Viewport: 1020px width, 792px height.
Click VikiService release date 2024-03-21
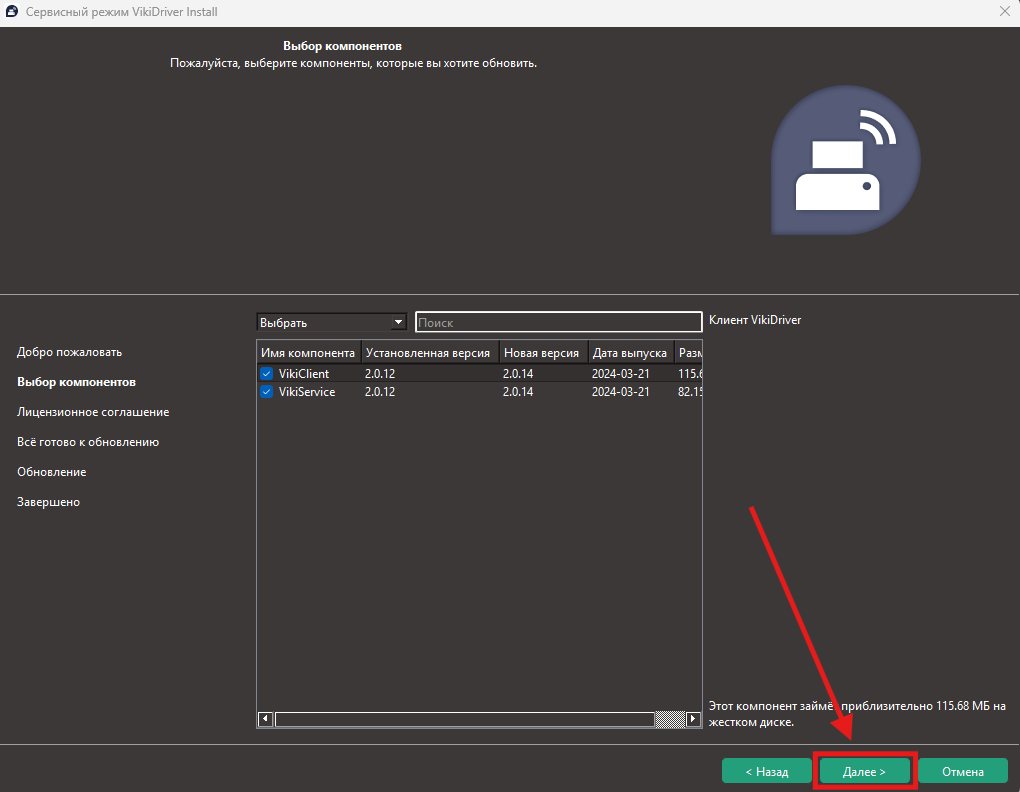point(621,392)
